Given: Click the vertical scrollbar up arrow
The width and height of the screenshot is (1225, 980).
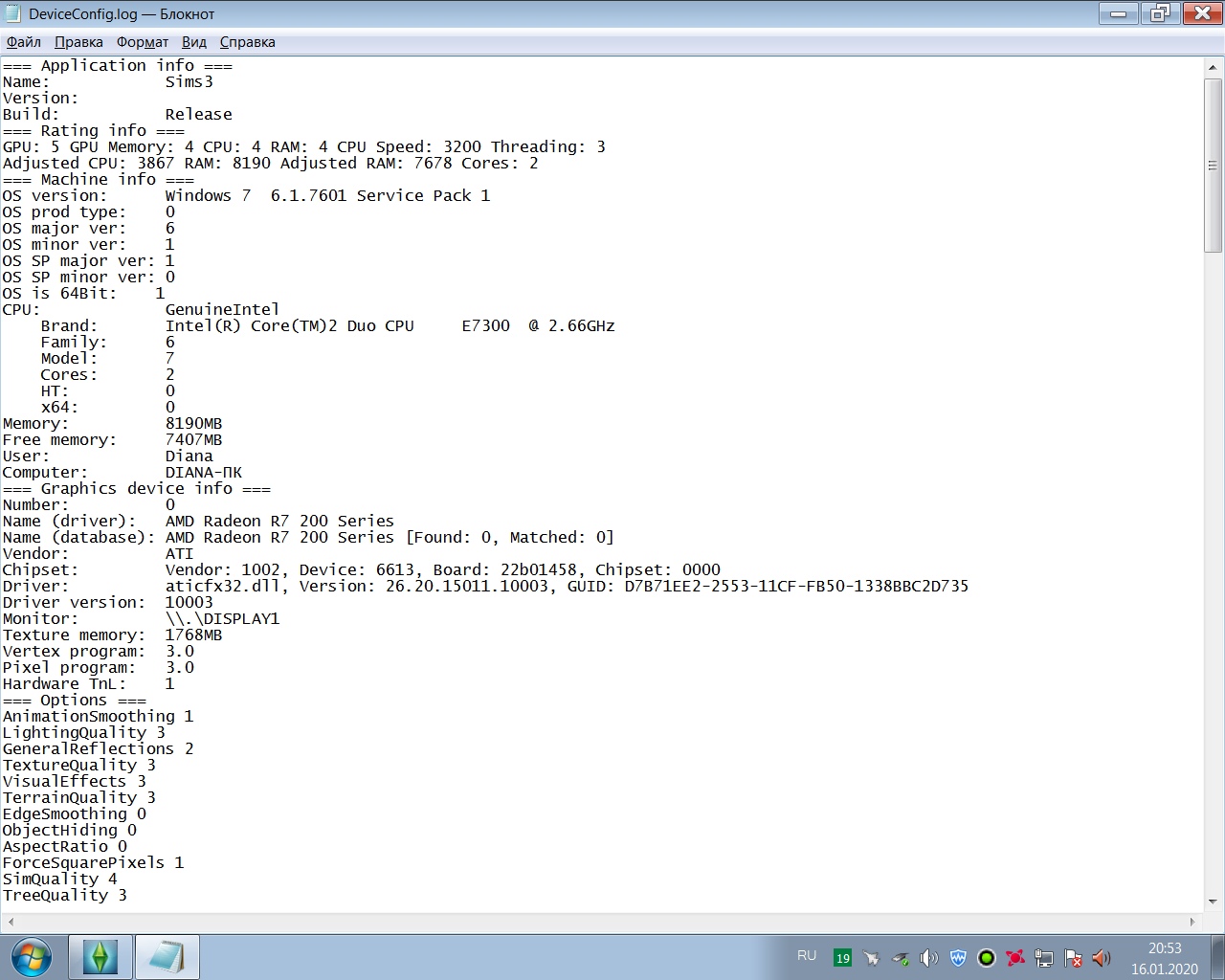Looking at the screenshot, I should coord(1213,68).
